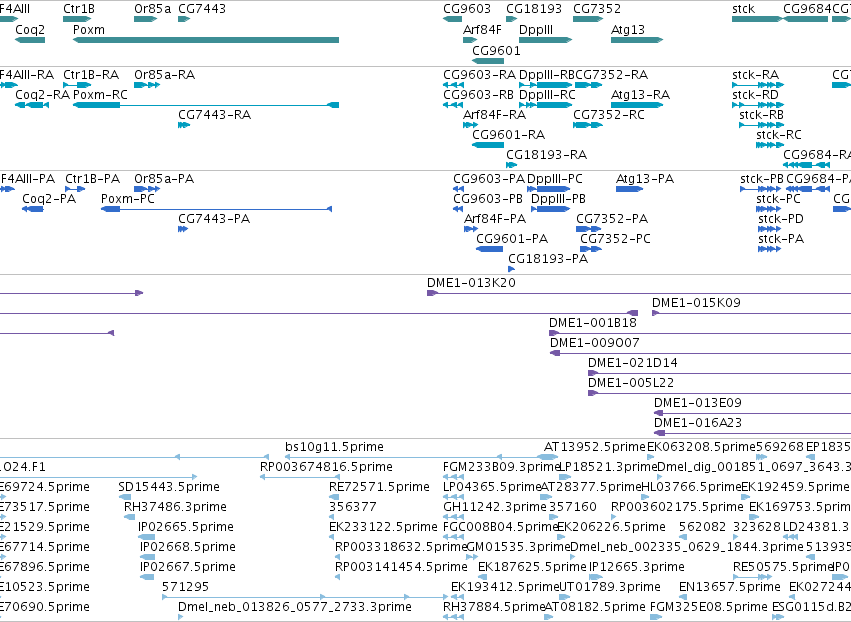The height and width of the screenshot is (622, 851).
Task: Open the Ctr1B gene label
Action: point(79,9)
